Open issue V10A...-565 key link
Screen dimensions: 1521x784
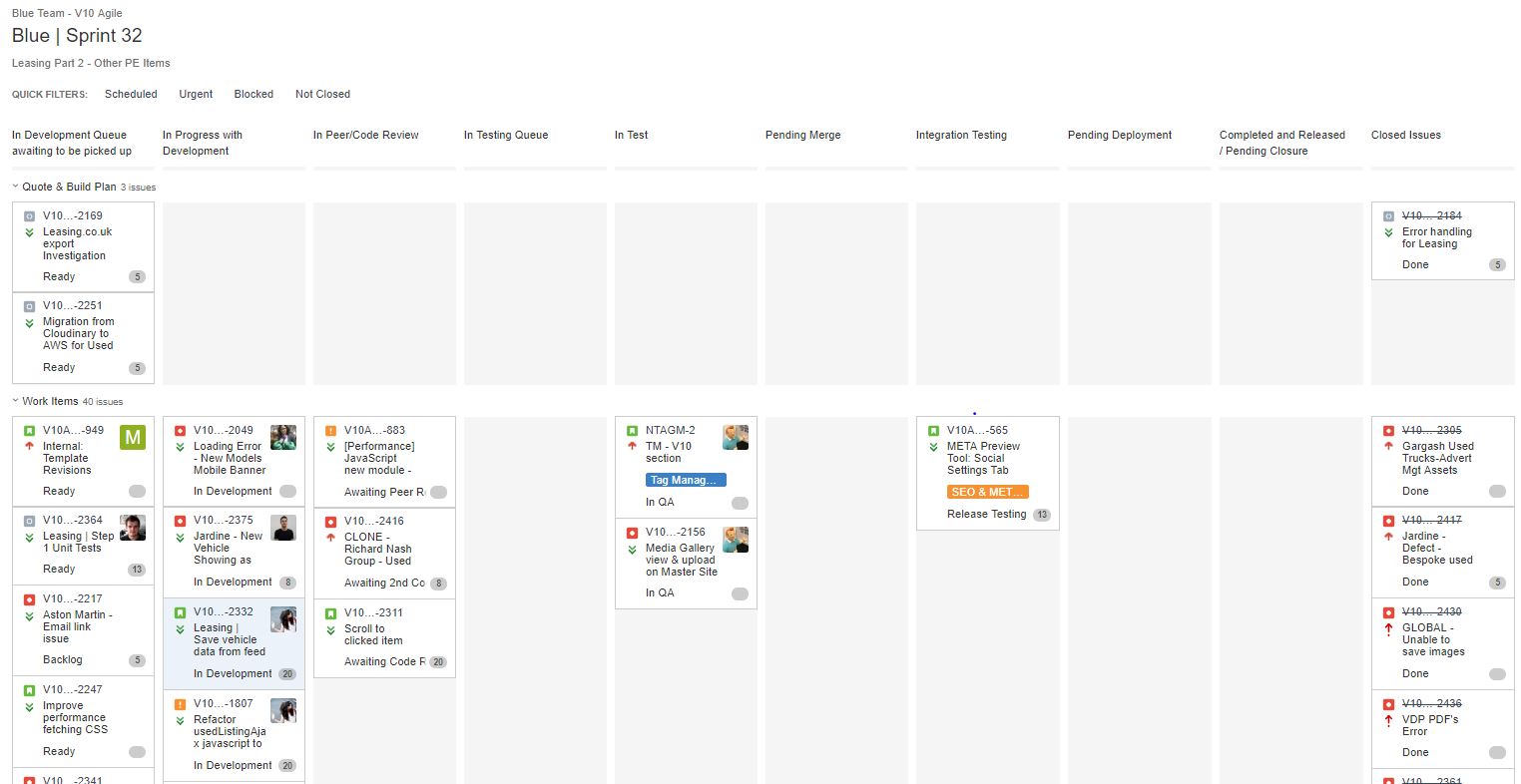pos(977,430)
